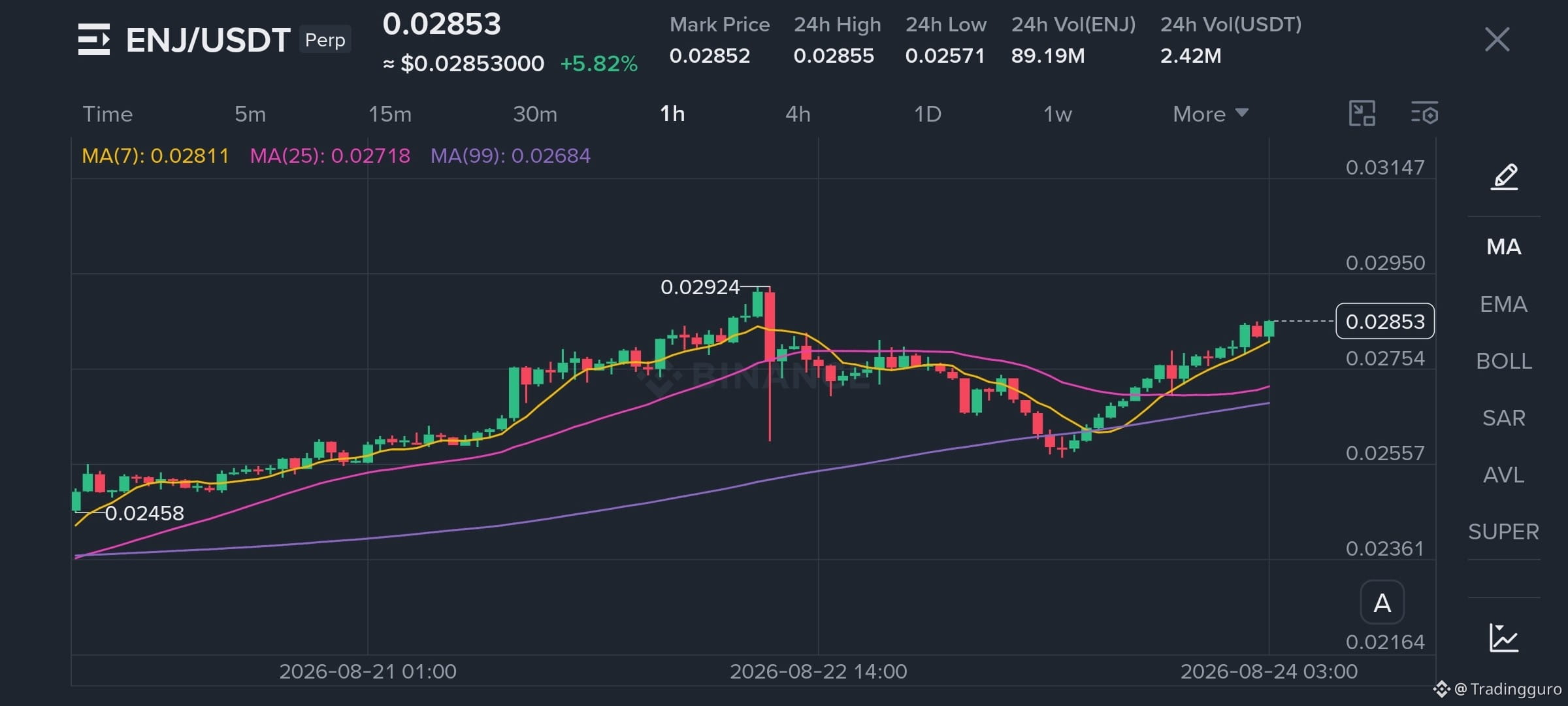Switch to the Time interval tab

click(x=108, y=114)
